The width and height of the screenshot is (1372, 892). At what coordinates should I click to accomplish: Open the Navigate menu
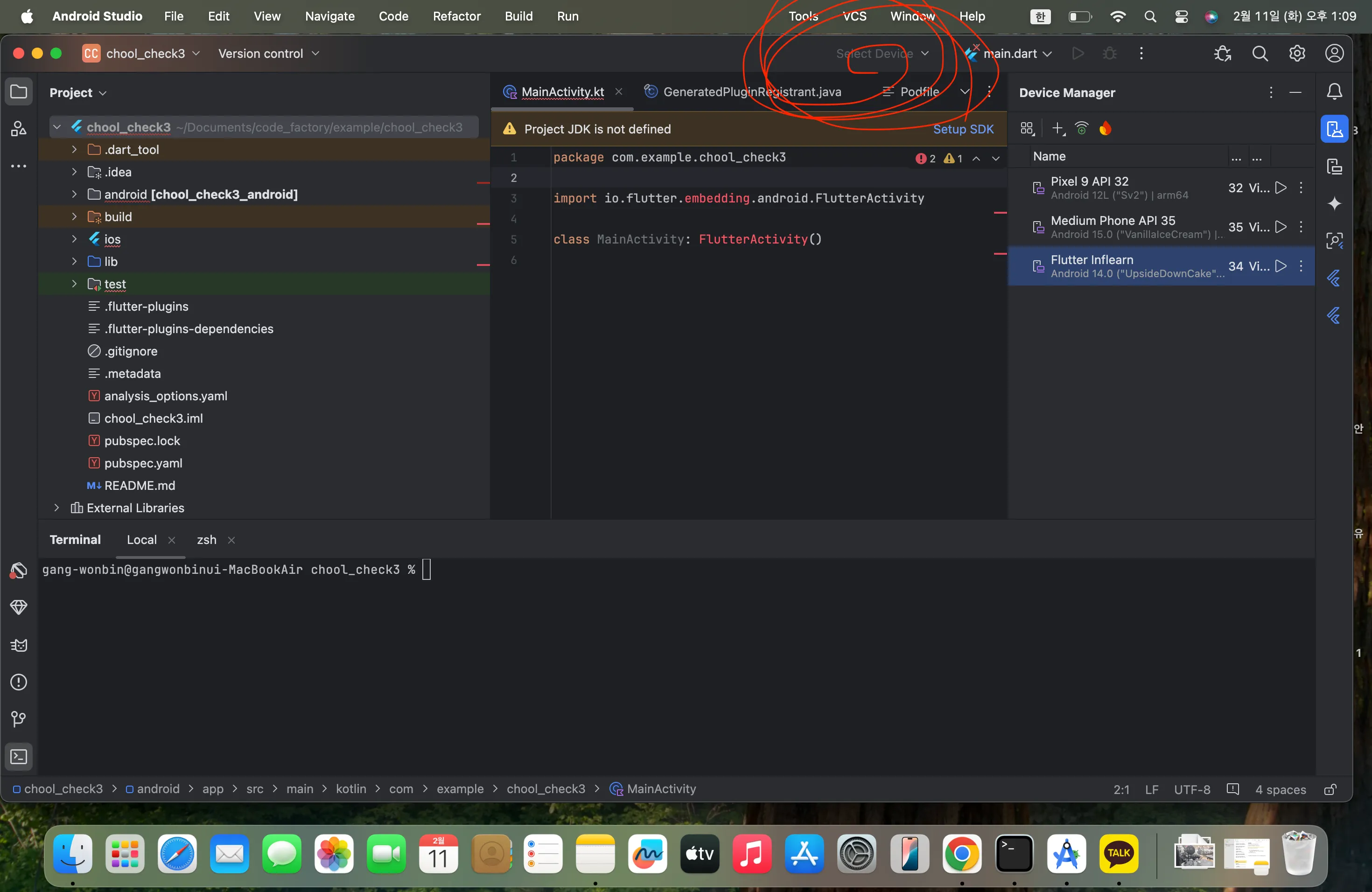click(x=330, y=16)
